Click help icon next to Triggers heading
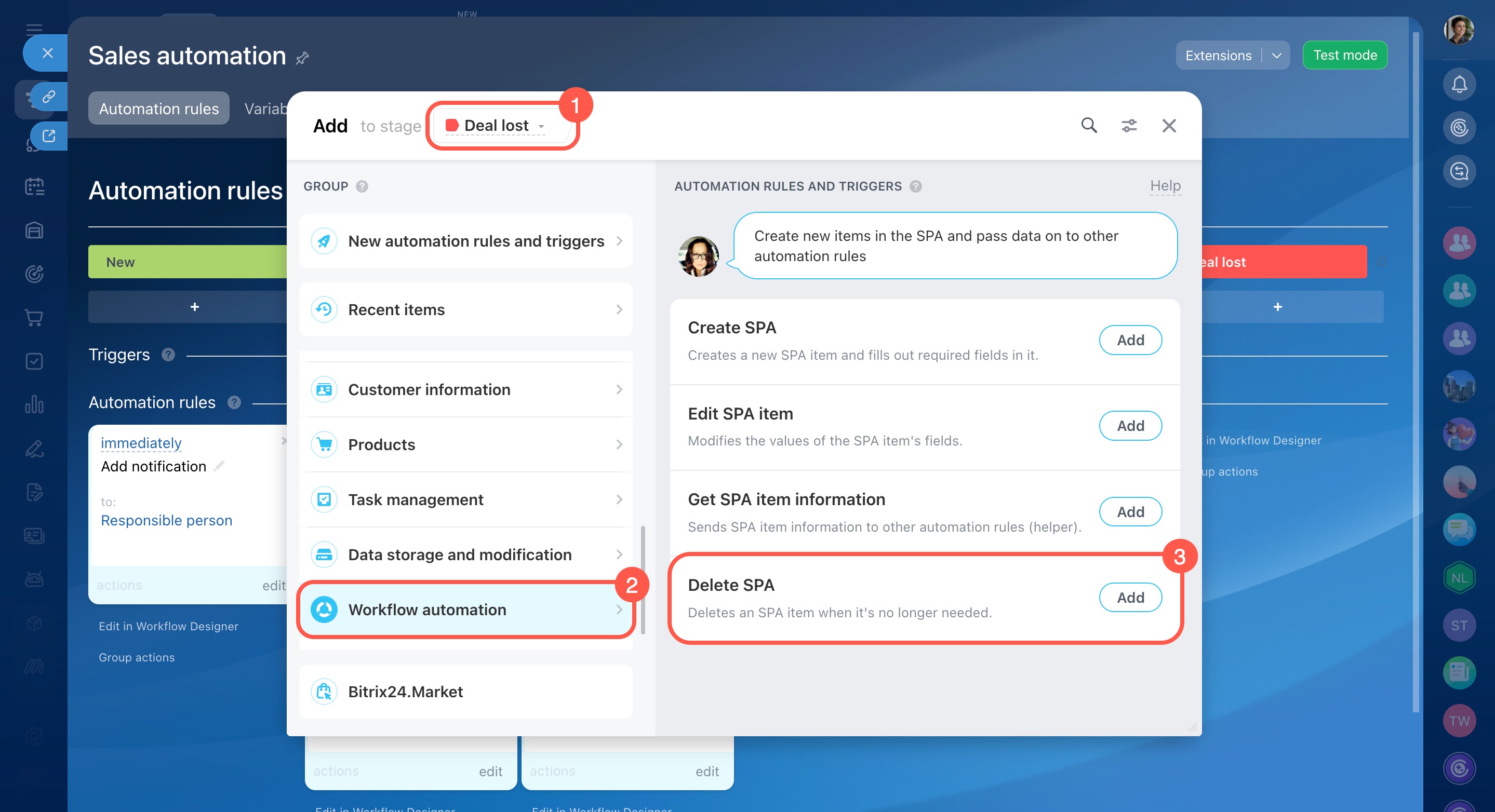The image size is (1495, 812). point(168,355)
